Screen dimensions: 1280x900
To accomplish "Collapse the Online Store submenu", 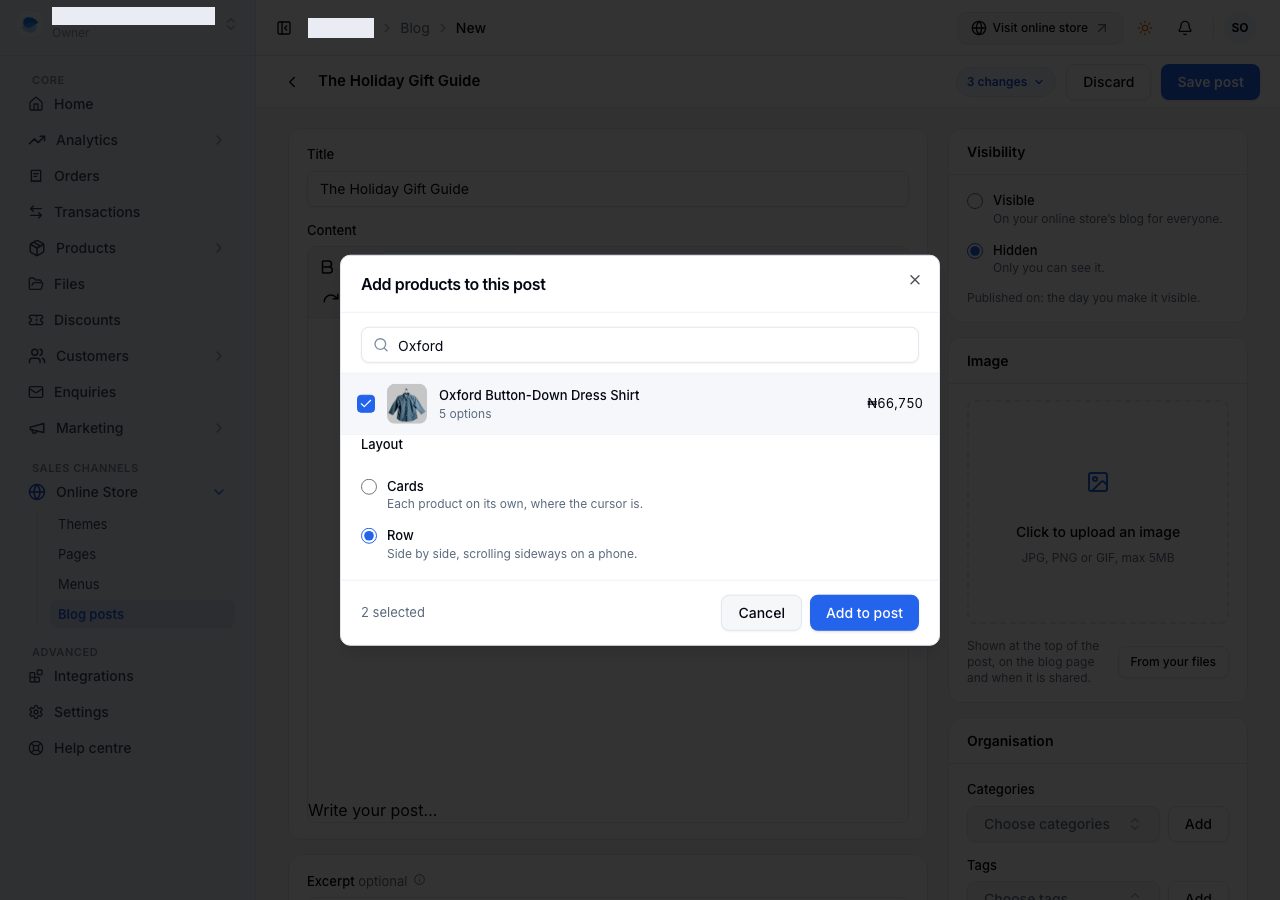I will tap(219, 492).
